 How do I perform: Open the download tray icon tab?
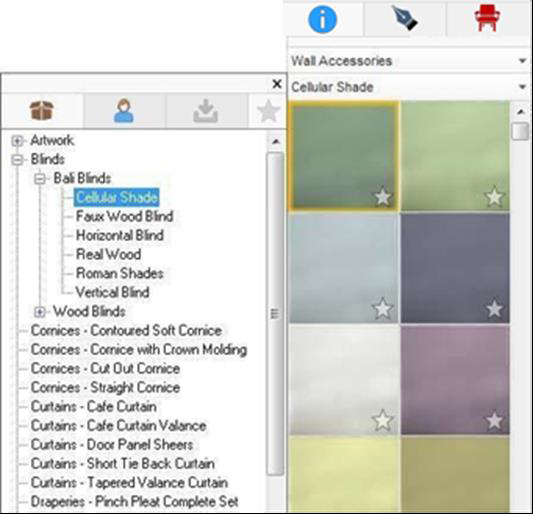pyautogui.click(x=206, y=111)
